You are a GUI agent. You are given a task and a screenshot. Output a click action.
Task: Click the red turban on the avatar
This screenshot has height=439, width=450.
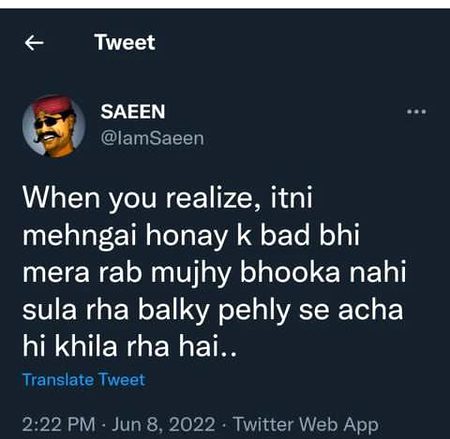click(x=53, y=103)
